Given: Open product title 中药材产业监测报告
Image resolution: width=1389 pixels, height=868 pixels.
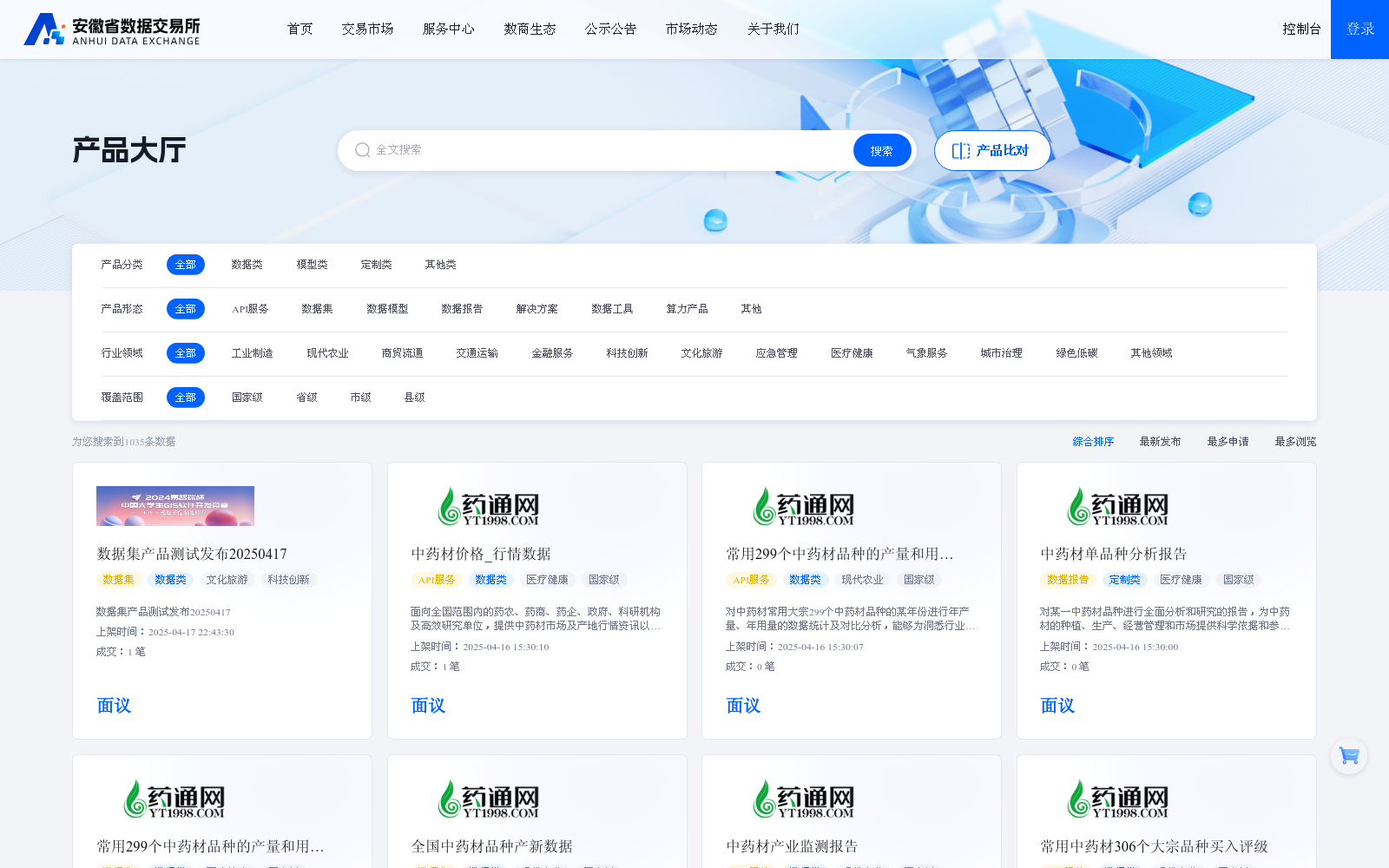Looking at the screenshot, I should (792, 846).
